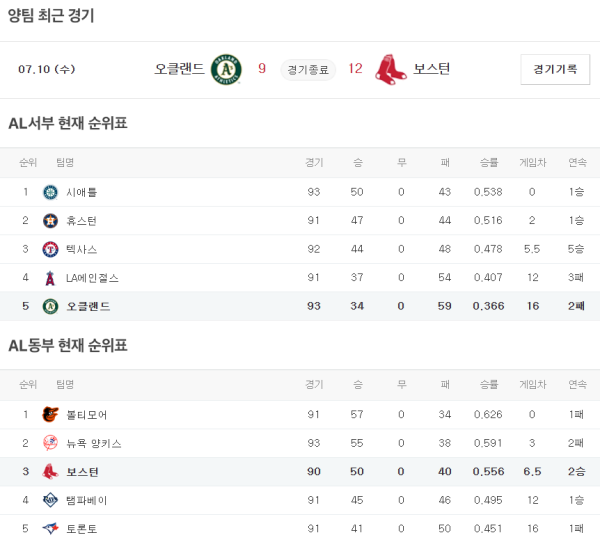Click the LA Angels team logo
Image resolution: width=600 pixels, height=542 pixels.
coord(50,278)
